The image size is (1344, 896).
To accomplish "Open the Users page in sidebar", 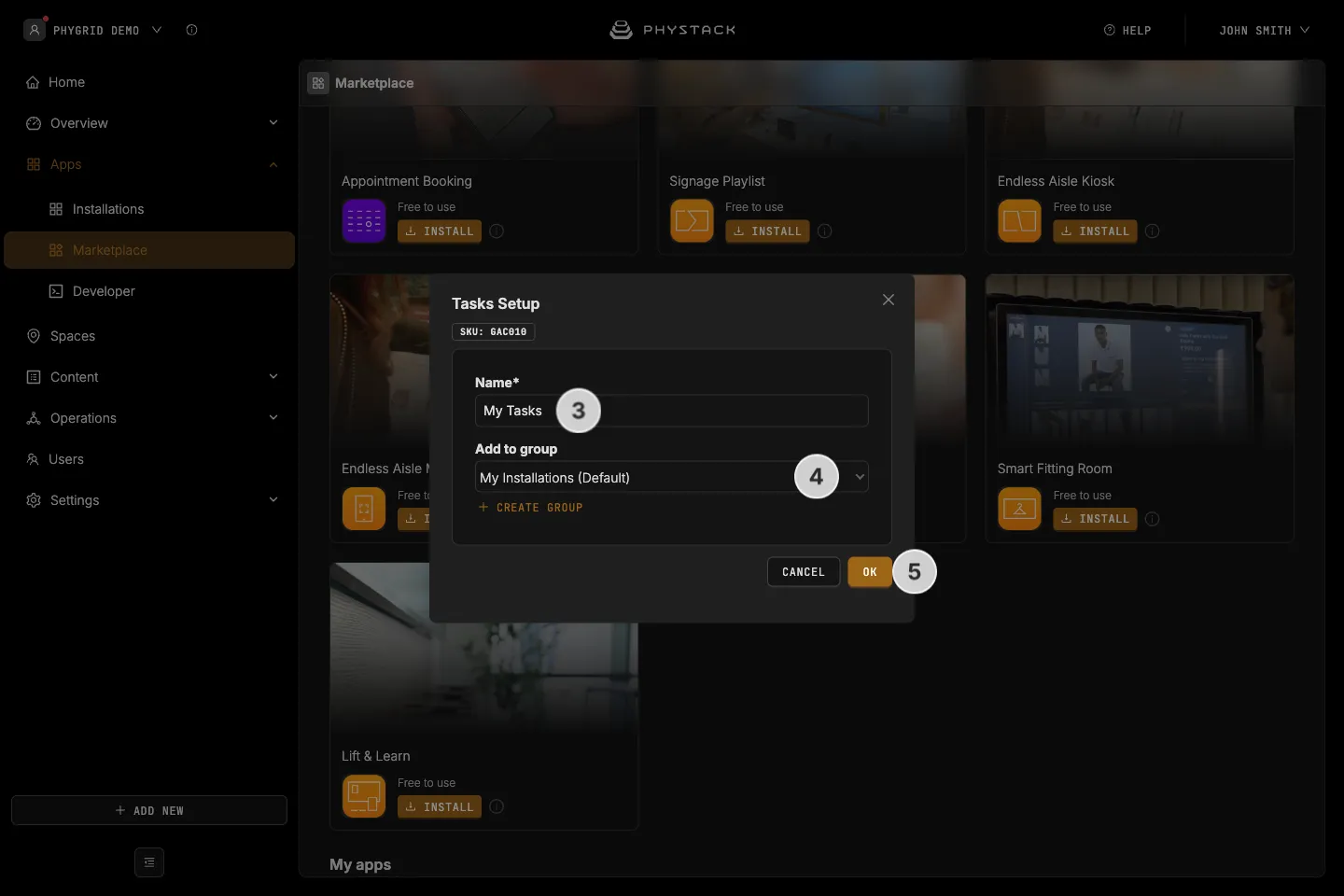I will coord(149,459).
